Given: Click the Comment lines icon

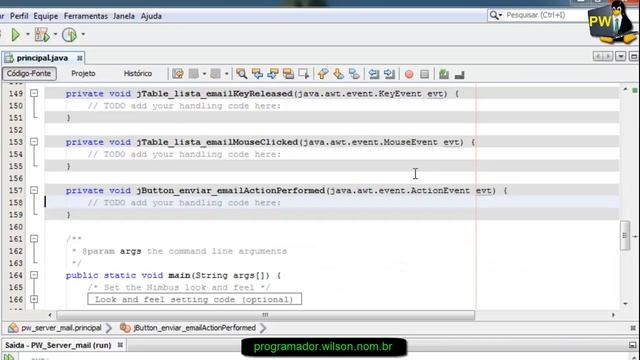Looking at the screenshot, I should click(x=444, y=74).
